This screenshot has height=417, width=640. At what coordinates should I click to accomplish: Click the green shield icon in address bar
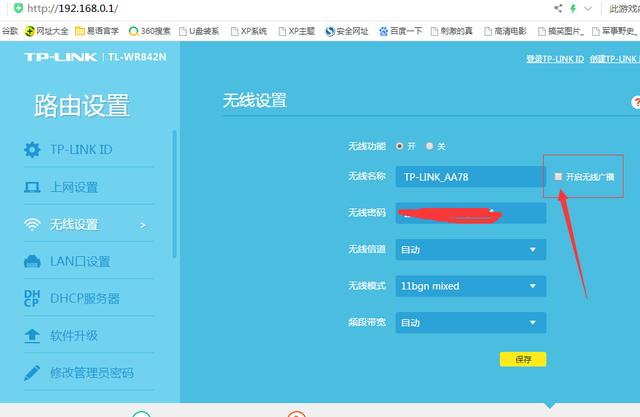tap(18, 8)
